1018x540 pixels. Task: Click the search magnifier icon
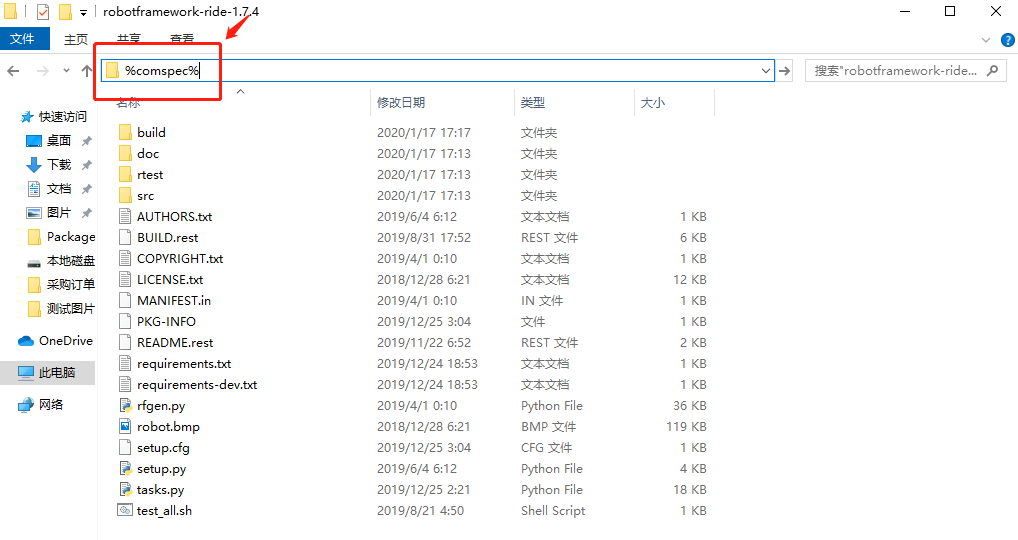(992, 70)
